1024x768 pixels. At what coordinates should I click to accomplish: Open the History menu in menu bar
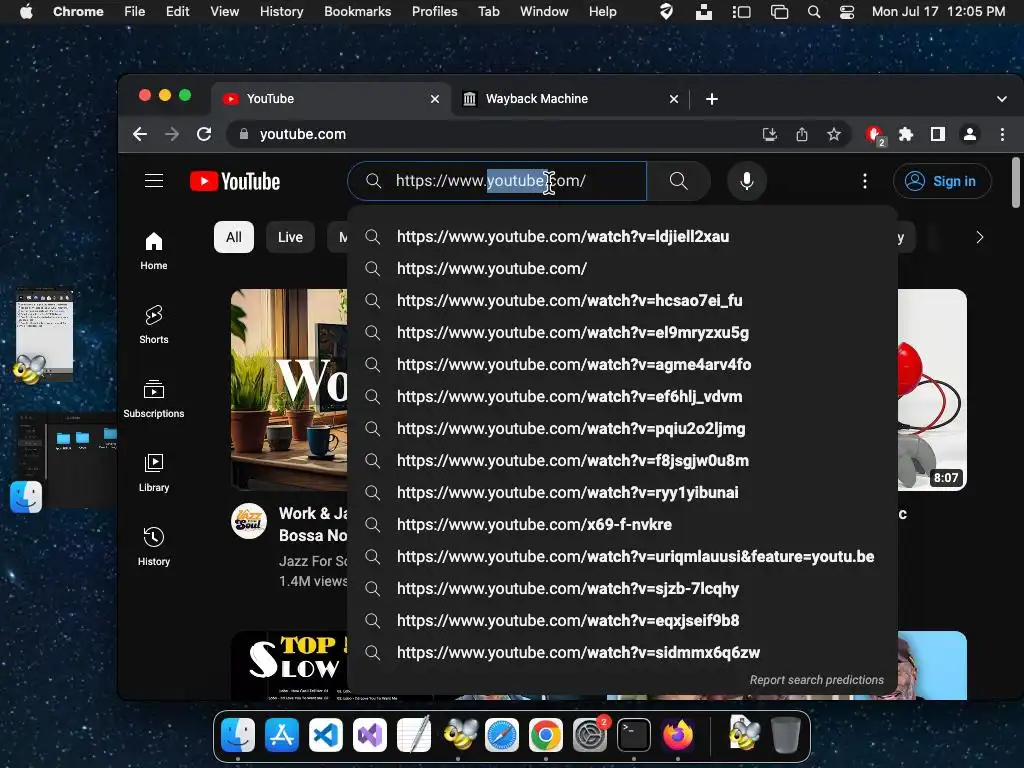tap(281, 12)
